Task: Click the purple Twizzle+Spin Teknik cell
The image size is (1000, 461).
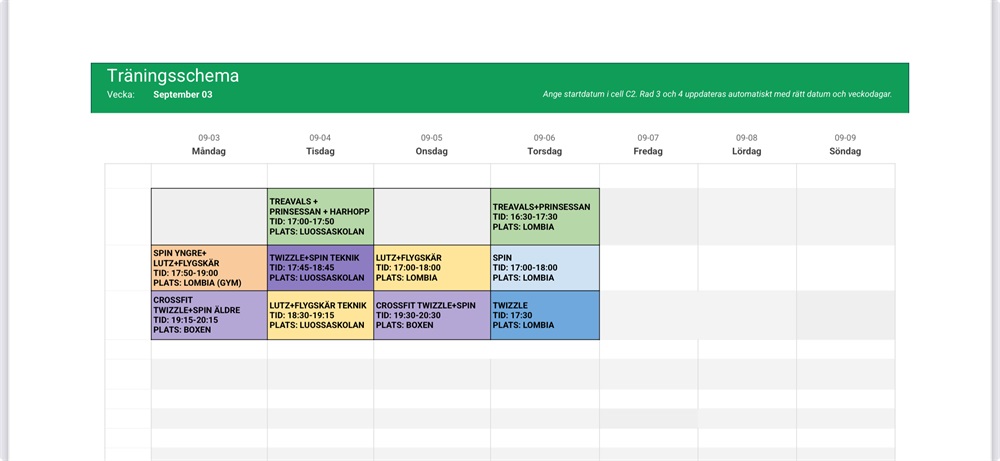Action: [320, 268]
